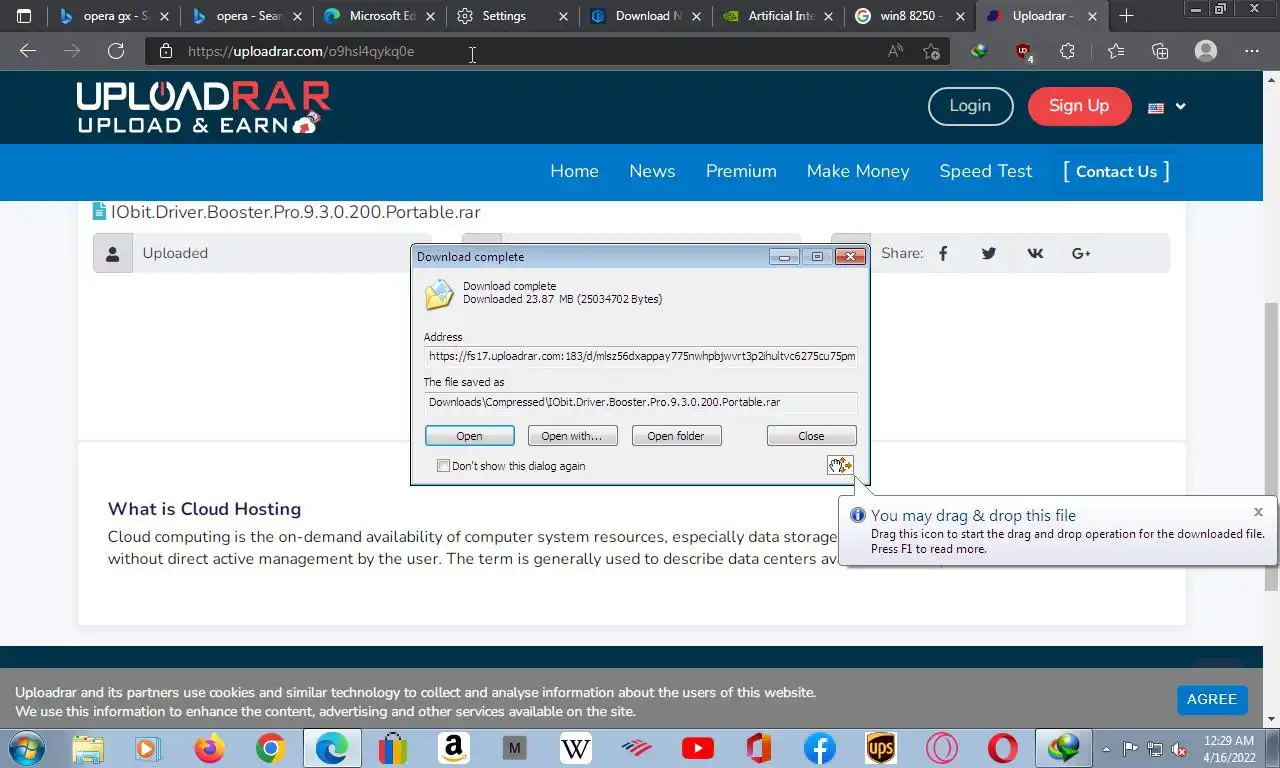Show hidden system tray icons arrow
The height and width of the screenshot is (768, 1280).
1106,748
